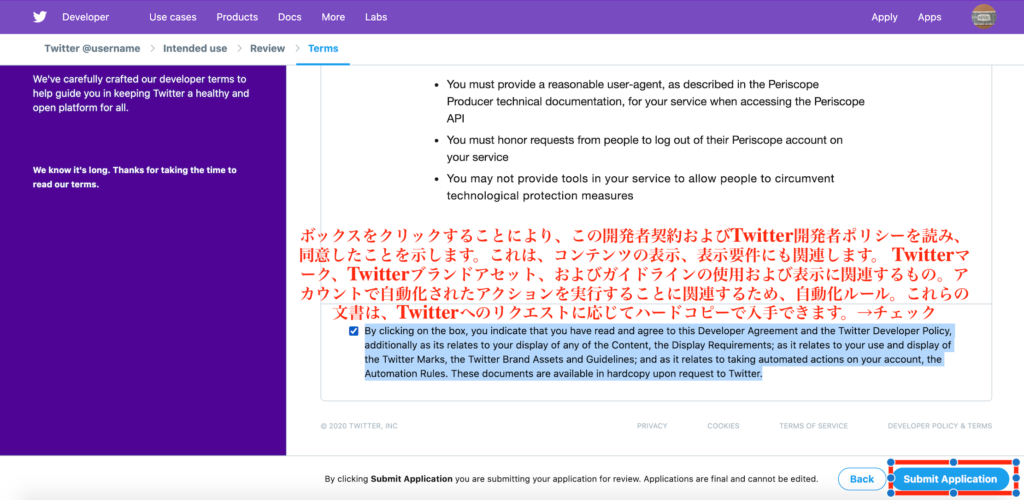1024x500 pixels.
Task: Click 'We've carefully crafted our developer terms' text
Action: pyautogui.click(x=141, y=93)
